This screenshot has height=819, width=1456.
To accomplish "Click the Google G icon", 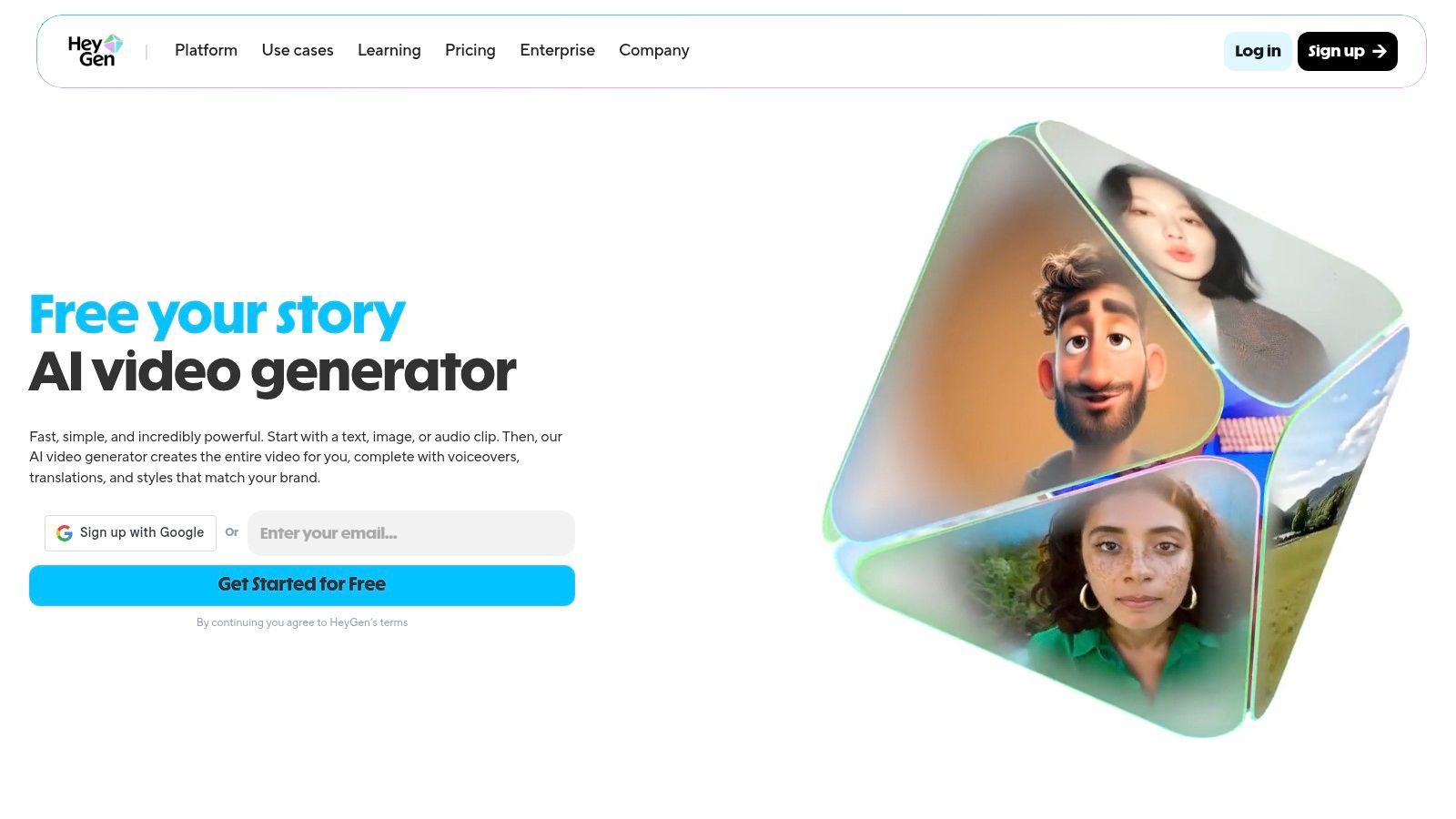I will [65, 533].
